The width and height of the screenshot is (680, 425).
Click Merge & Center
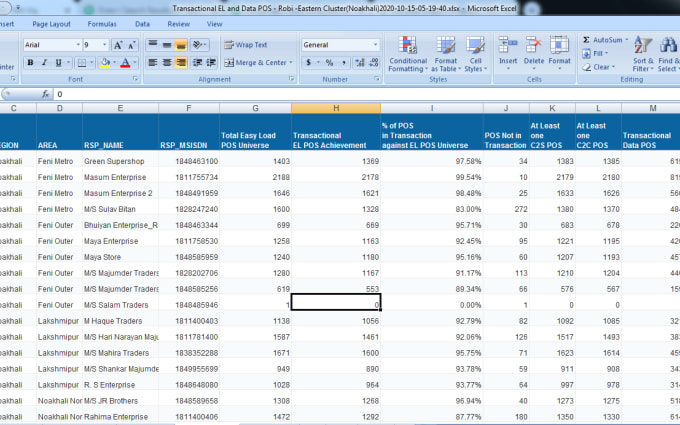pyautogui.click(x=255, y=63)
